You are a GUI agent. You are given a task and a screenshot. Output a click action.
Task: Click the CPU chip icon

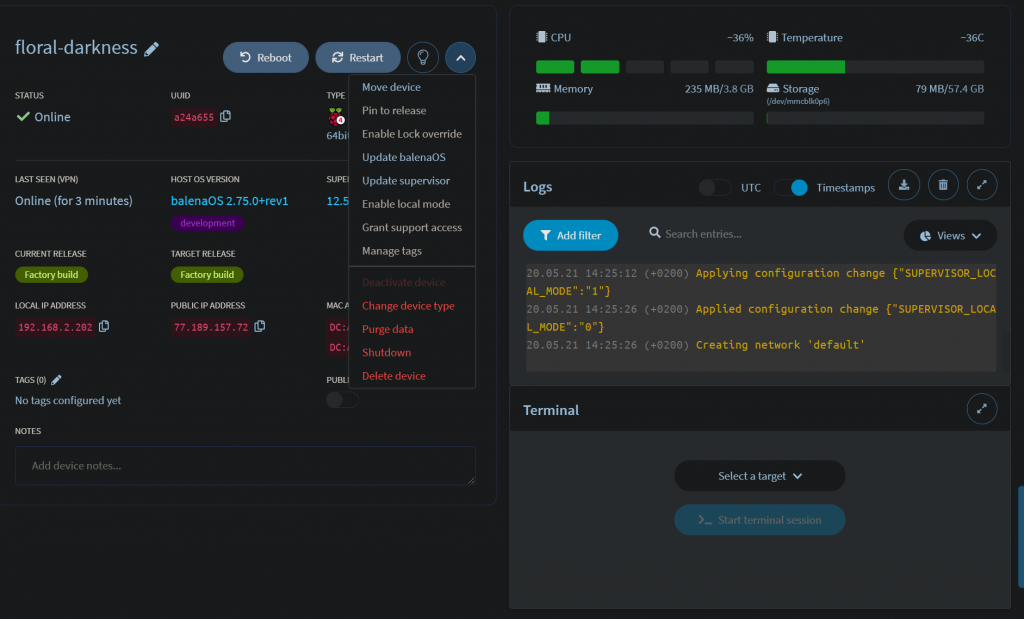(541, 37)
